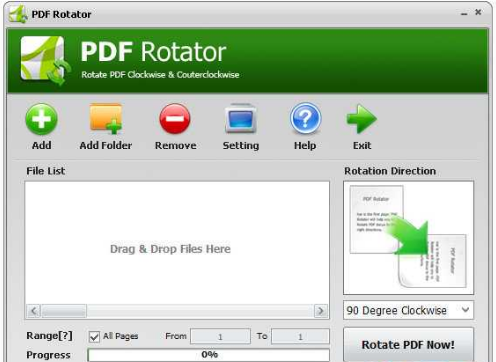Click the Add label text
The image size is (496, 362).
click(42, 145)
